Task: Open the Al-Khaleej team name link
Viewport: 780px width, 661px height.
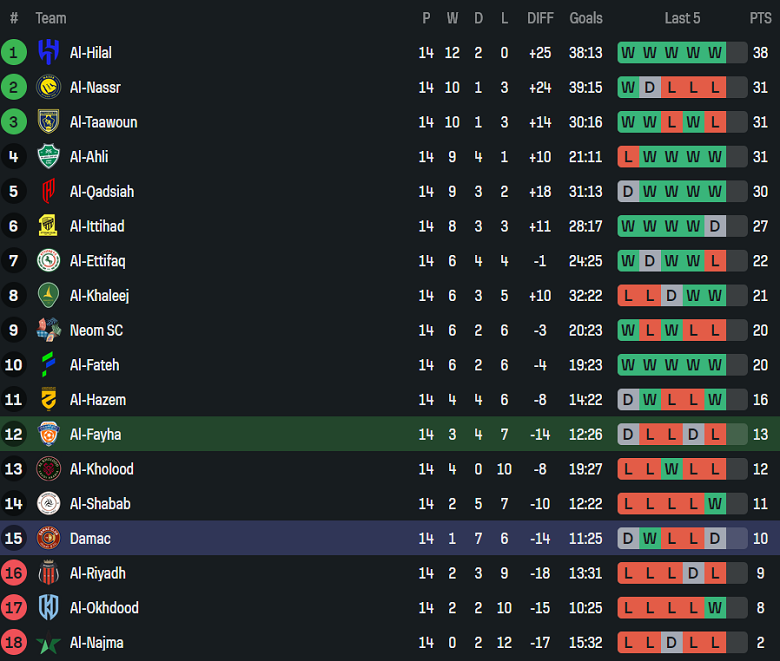Action: (99, 296)
